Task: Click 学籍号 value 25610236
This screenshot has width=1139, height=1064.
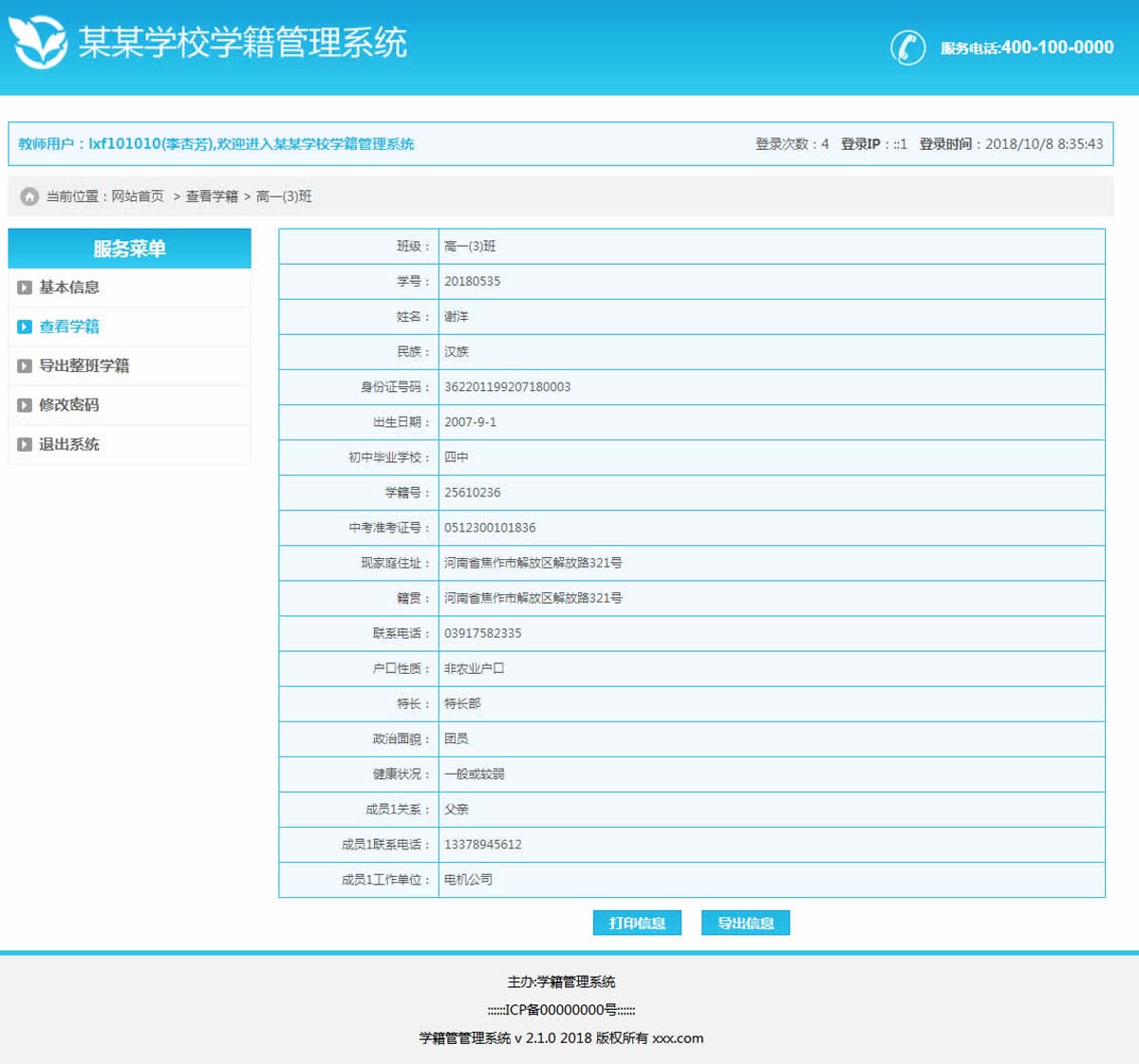Action: pyautogui.click(x=473, y=493)
